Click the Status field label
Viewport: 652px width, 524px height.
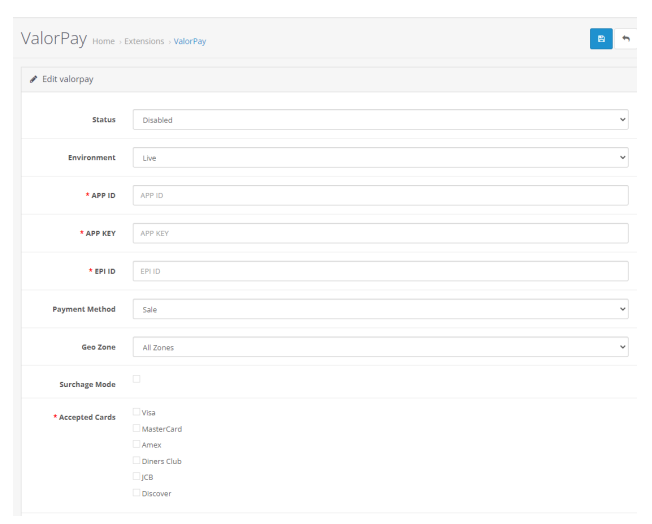pos(104,120)
